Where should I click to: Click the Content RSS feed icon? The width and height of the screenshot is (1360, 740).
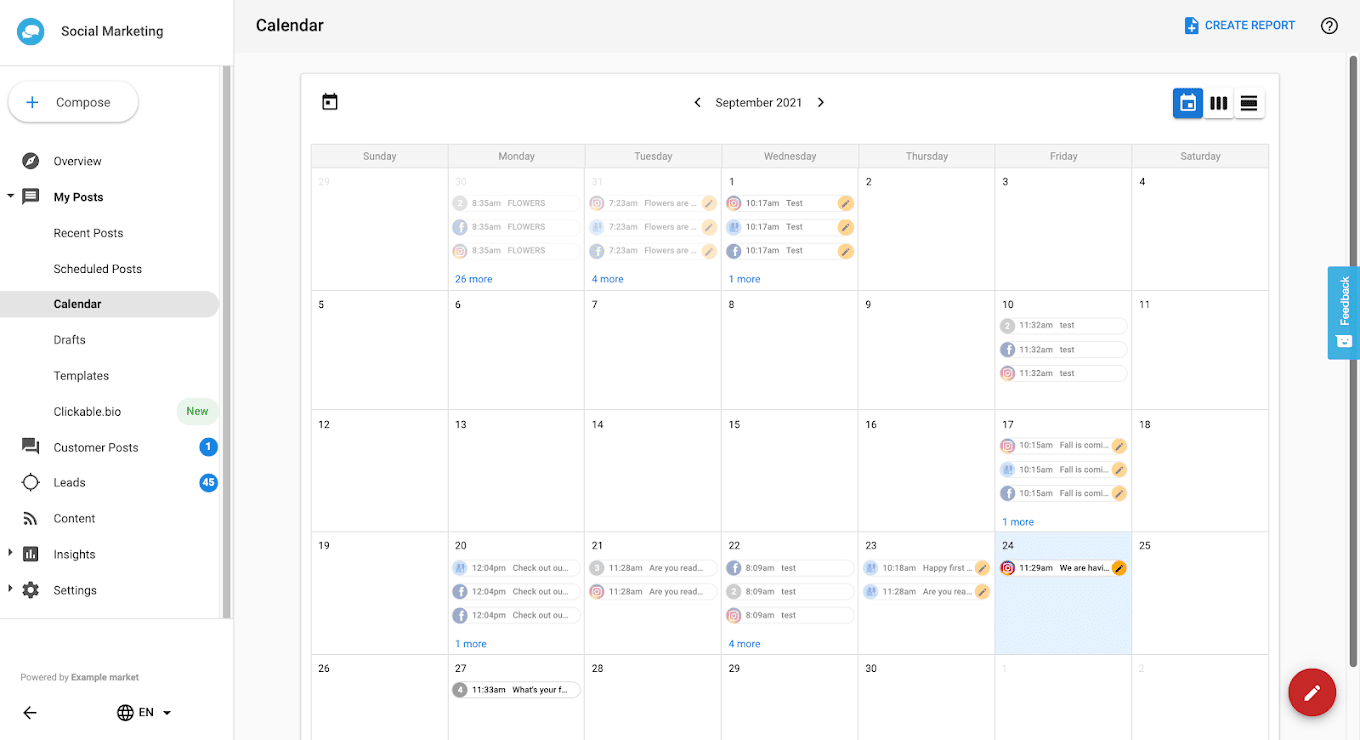(31, 519)
